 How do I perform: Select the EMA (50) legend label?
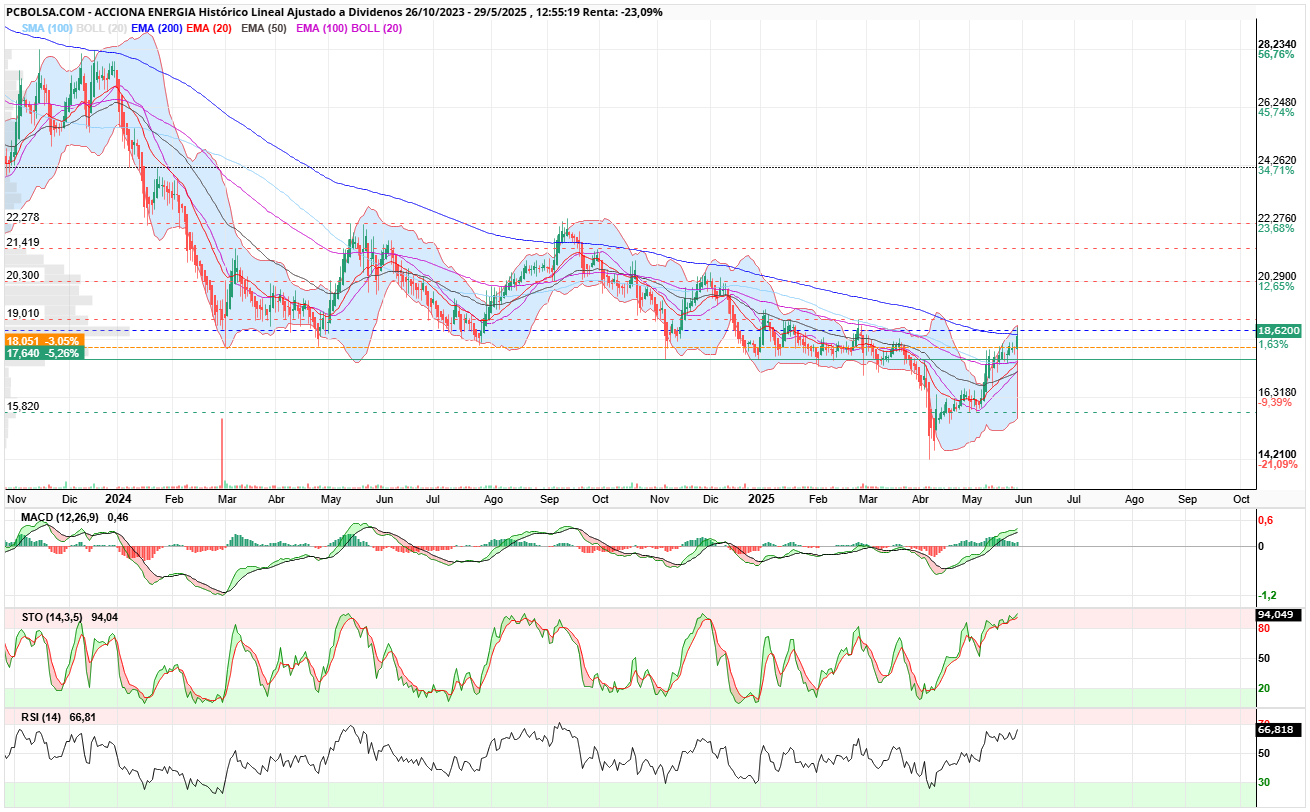(x=264, y=28)
